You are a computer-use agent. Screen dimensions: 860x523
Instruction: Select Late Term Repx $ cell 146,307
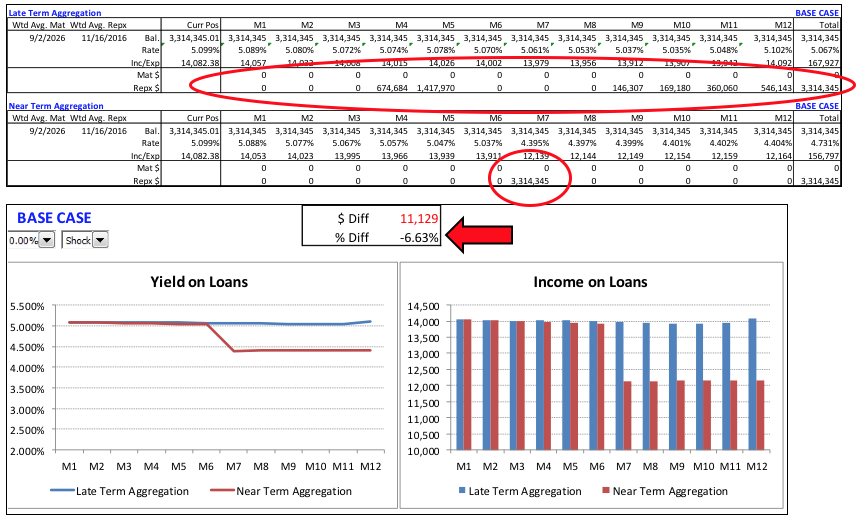(x=627, y=88)
